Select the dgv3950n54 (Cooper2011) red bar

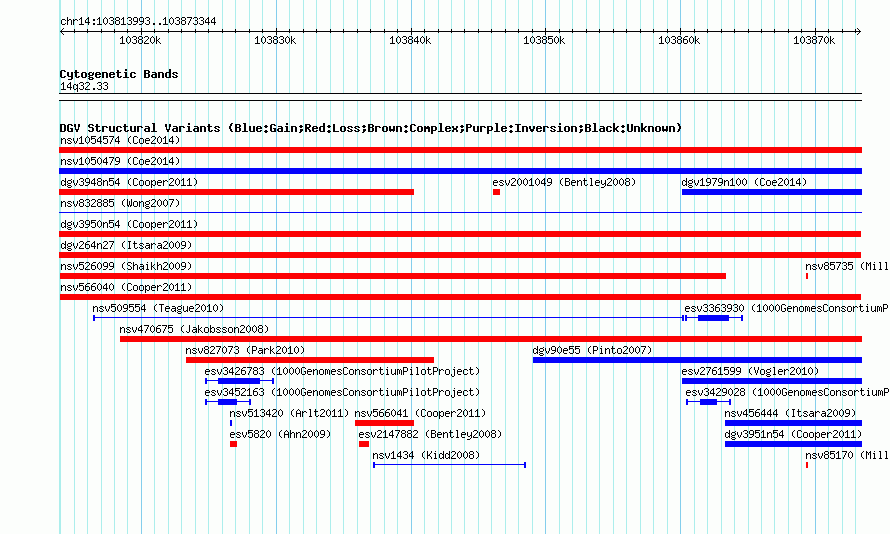pos(460,234)
